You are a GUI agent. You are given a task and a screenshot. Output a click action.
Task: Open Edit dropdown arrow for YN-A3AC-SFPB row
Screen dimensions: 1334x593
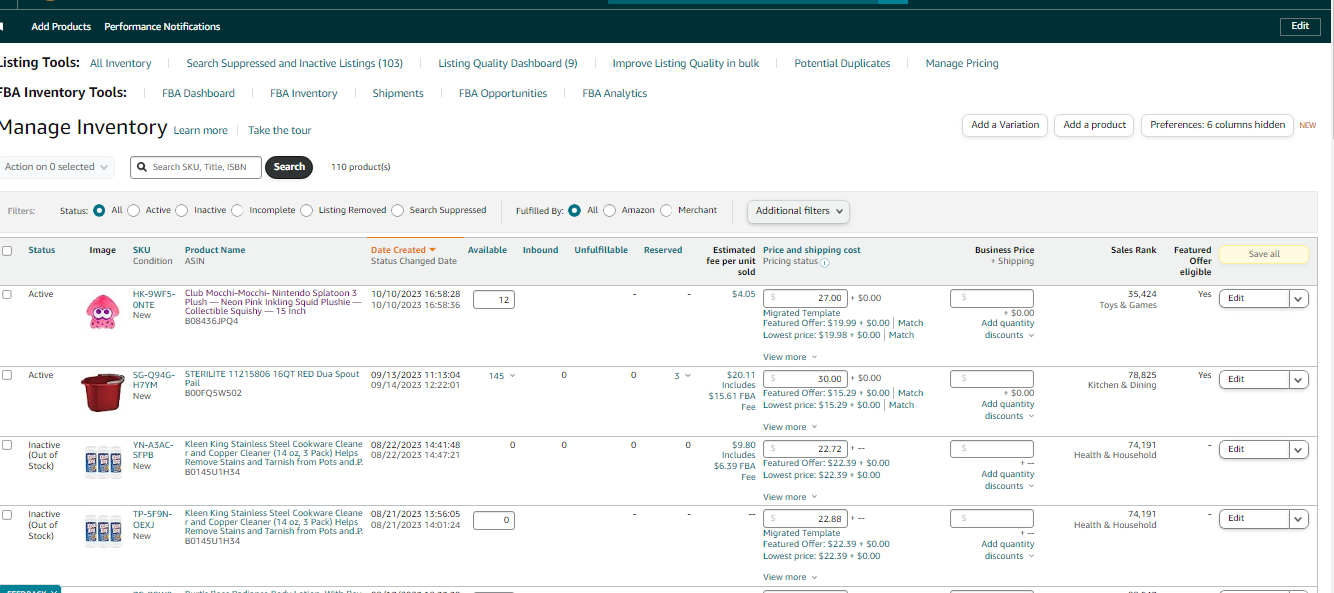coord(1298,449)
